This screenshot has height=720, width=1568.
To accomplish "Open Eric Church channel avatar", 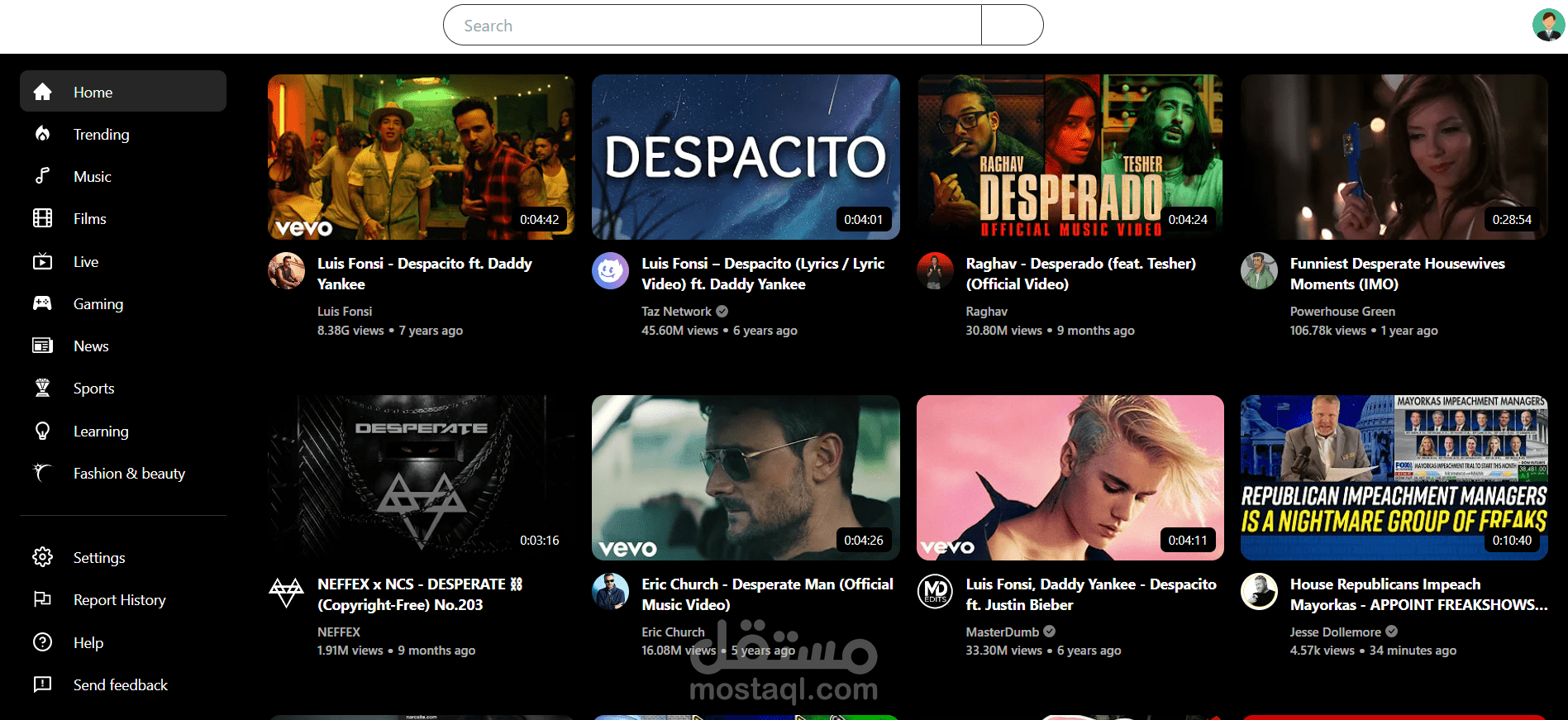I will [x=610, y=591].
